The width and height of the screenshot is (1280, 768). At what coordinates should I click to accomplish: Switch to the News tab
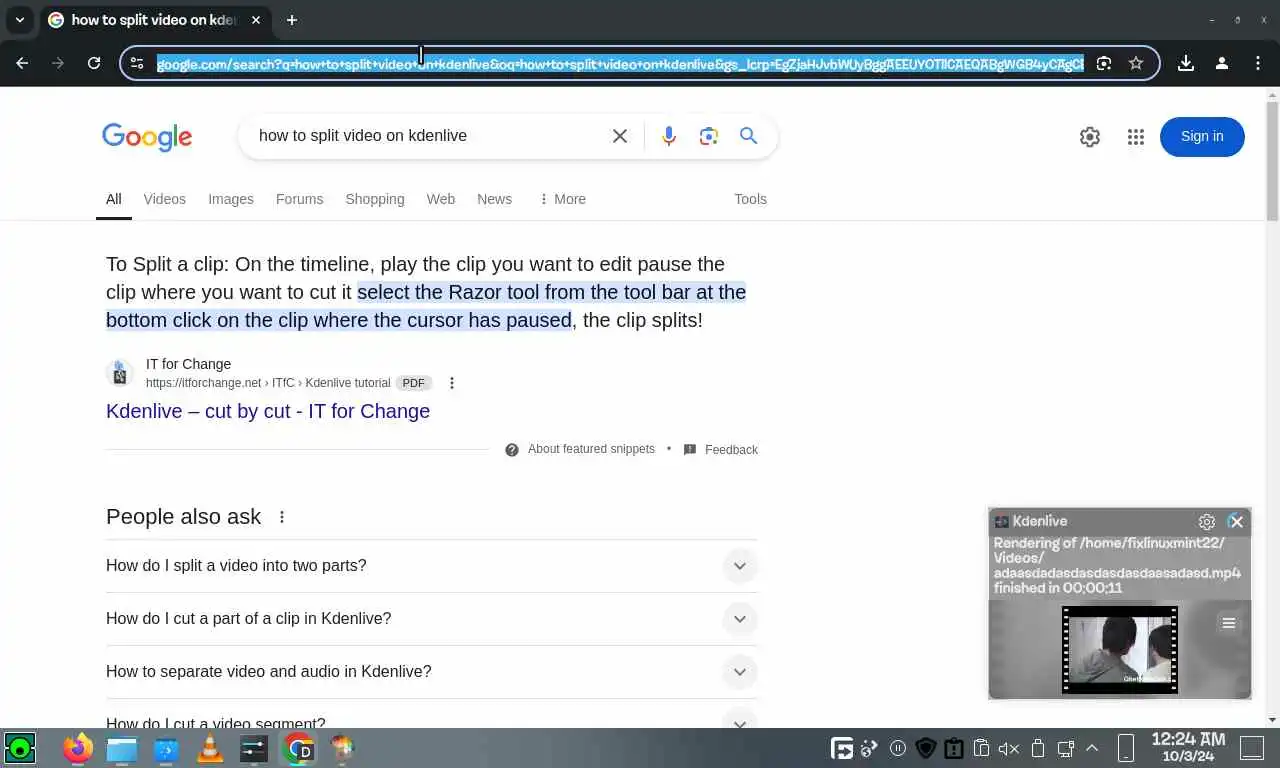(494, 199)
